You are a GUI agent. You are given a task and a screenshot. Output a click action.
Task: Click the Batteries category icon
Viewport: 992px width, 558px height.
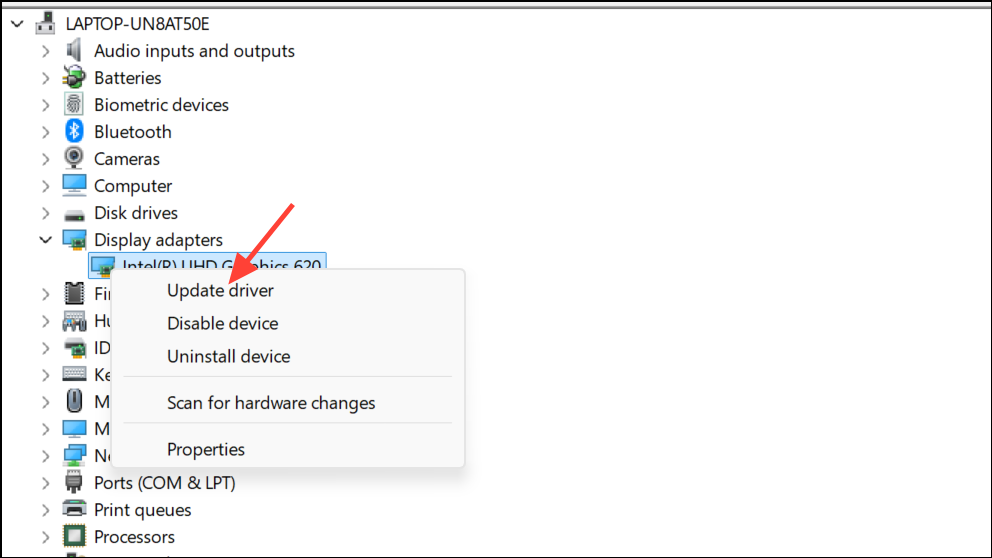point(74,77)
